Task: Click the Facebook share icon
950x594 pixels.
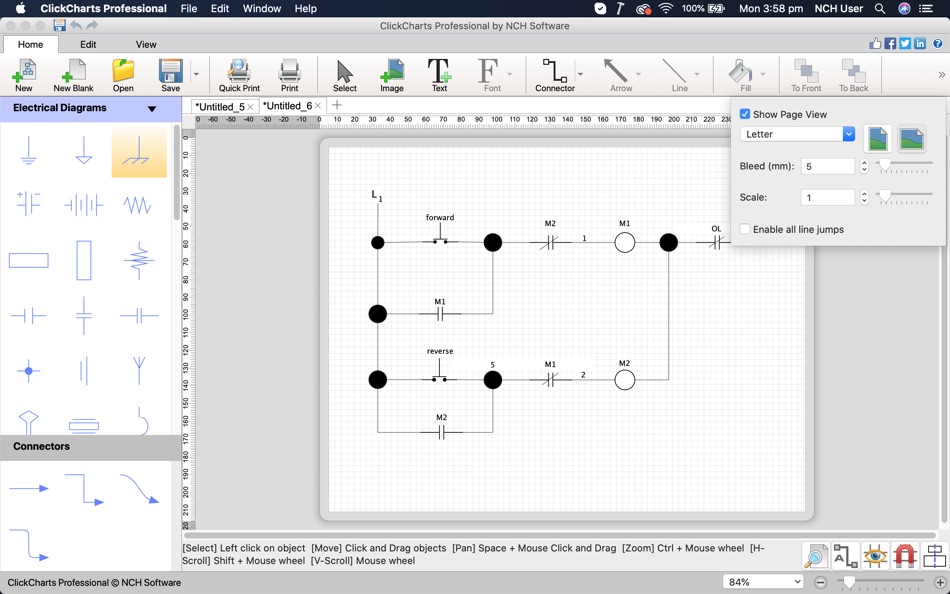Action: (890, 44)
